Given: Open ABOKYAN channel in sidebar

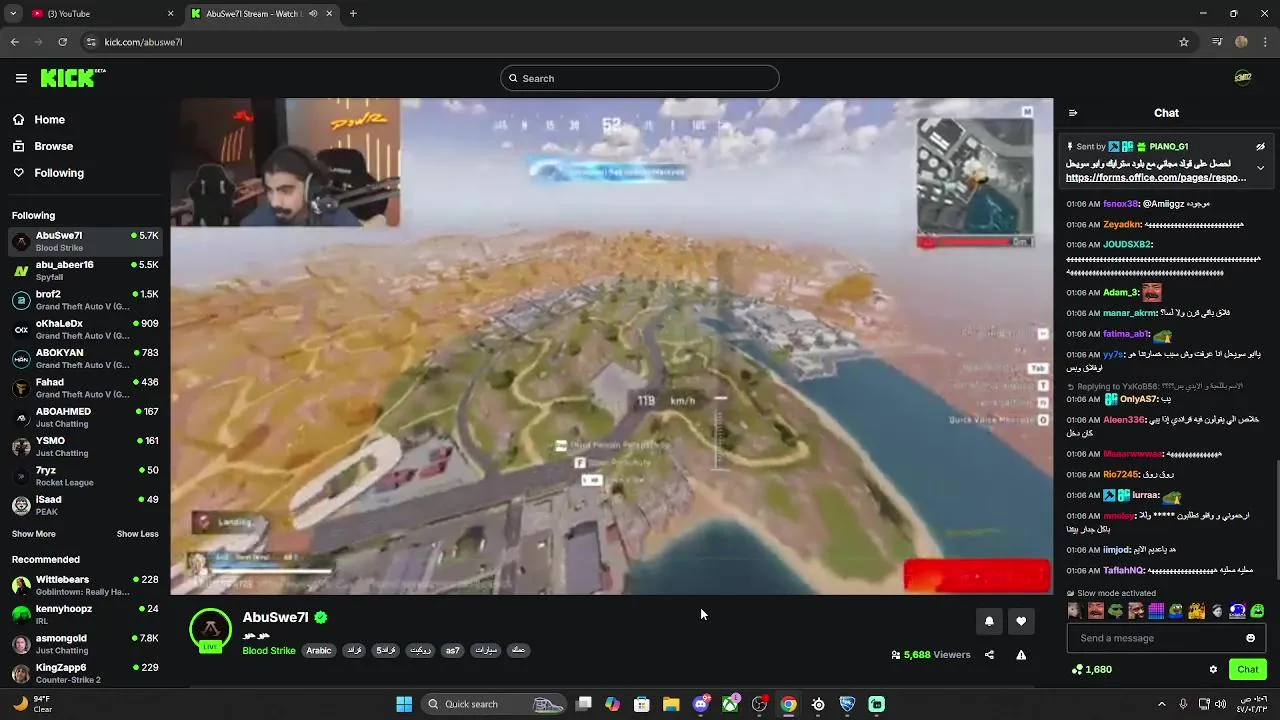Looking at the screenshot, I should tap(85, 359).
